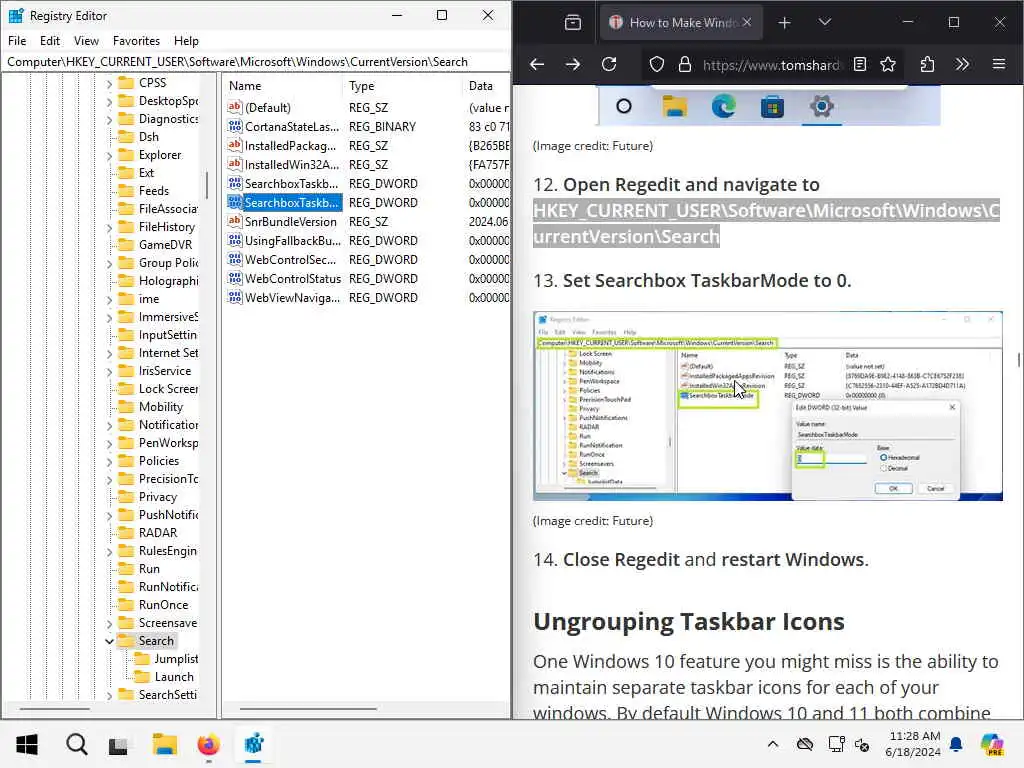This screenshot has height=768, width=1024.
Task: Select the Privacy registry key
Action: click(157, 497)
